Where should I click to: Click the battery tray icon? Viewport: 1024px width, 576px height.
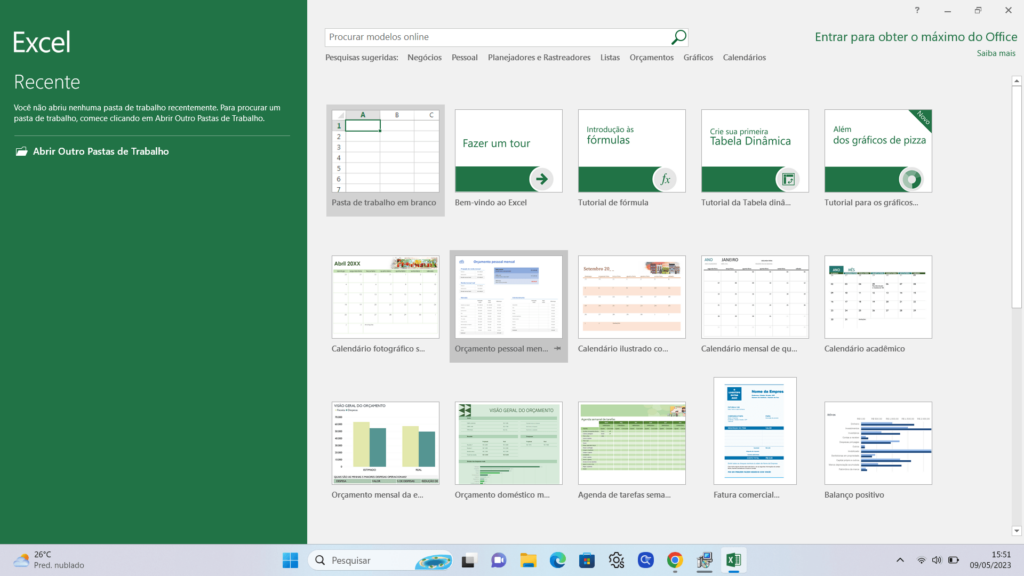pyautogui.click(x=953, y=560)
